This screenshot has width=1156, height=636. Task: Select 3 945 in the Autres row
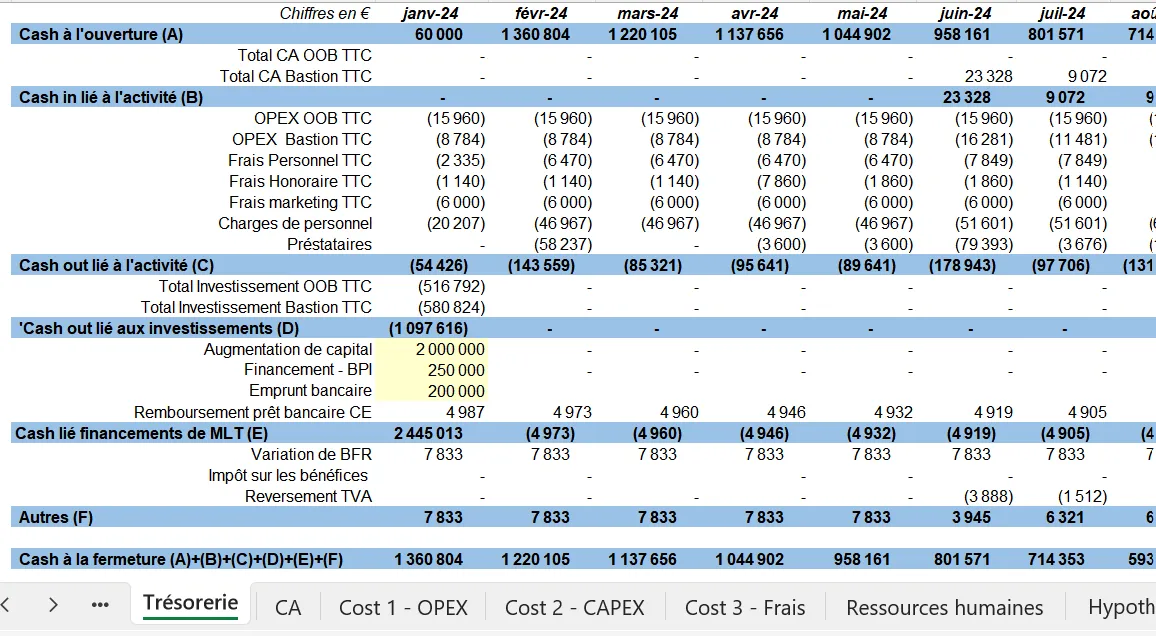(971, 517)
